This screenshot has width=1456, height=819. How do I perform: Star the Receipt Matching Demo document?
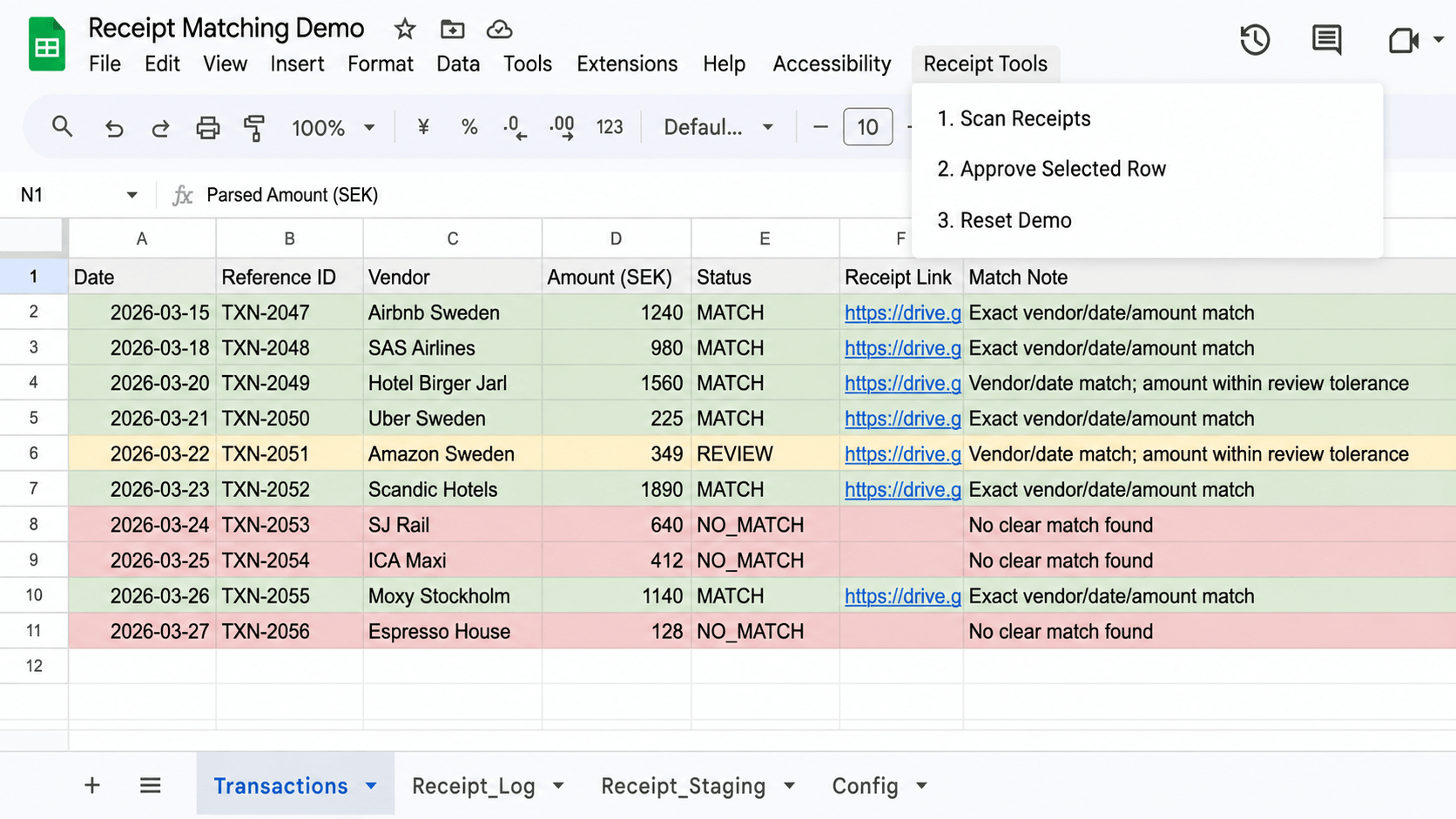(x=405, y=30)
